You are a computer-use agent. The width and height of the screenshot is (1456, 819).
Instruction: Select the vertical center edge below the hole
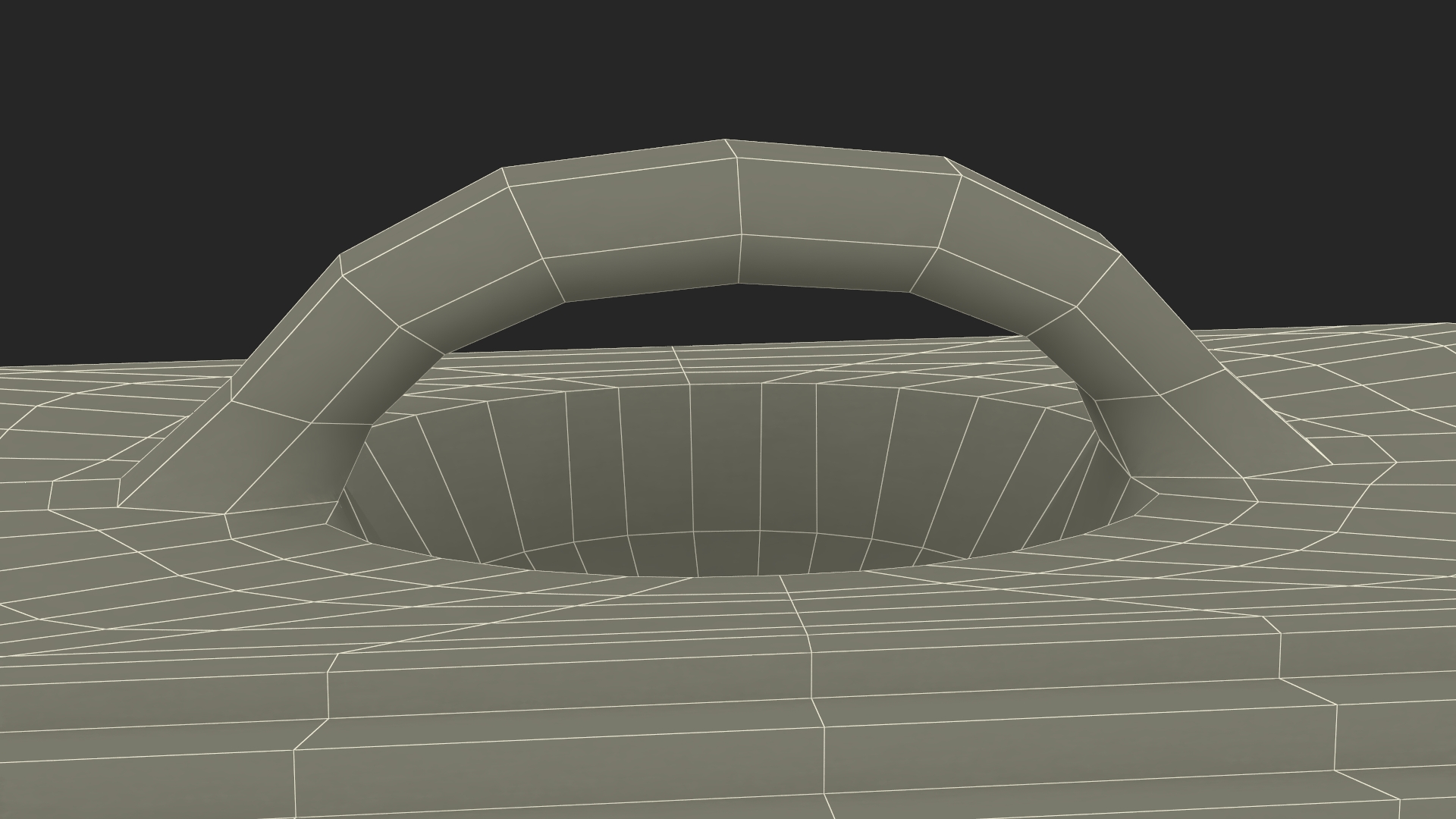point(811,675)
